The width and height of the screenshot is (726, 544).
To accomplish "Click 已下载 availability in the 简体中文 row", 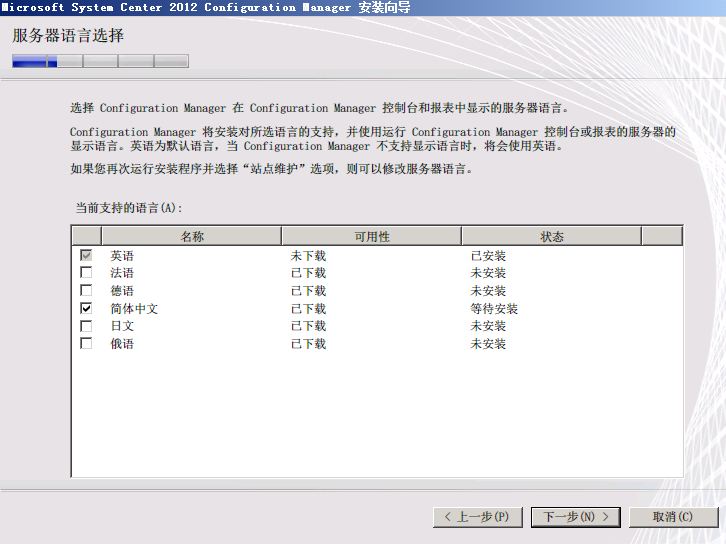I will pyautogui.click(x=308, y=308).
